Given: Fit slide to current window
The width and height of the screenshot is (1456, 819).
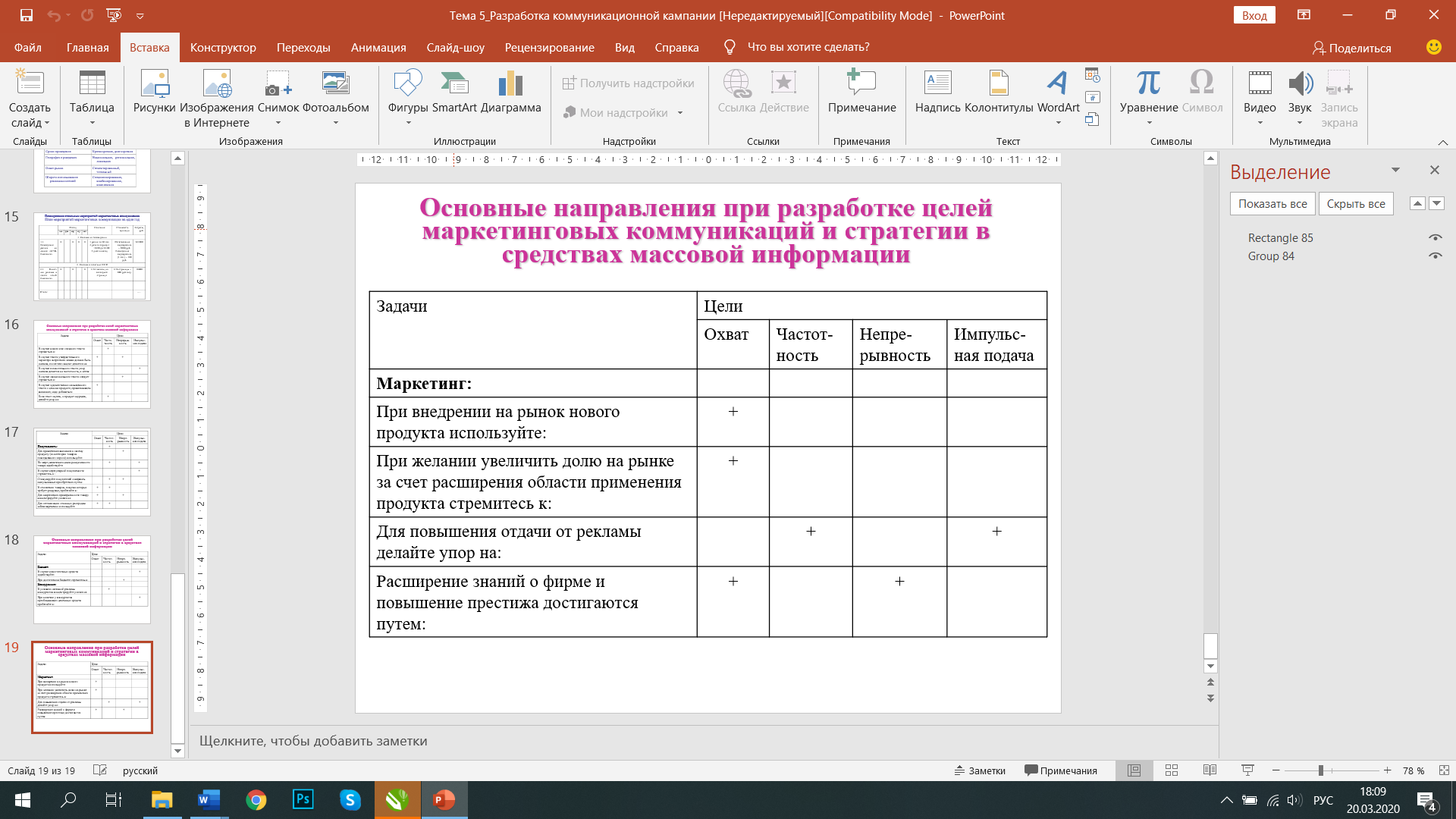Looking at the screenshot, I should pyautogui.click(x=1444, y=770).
